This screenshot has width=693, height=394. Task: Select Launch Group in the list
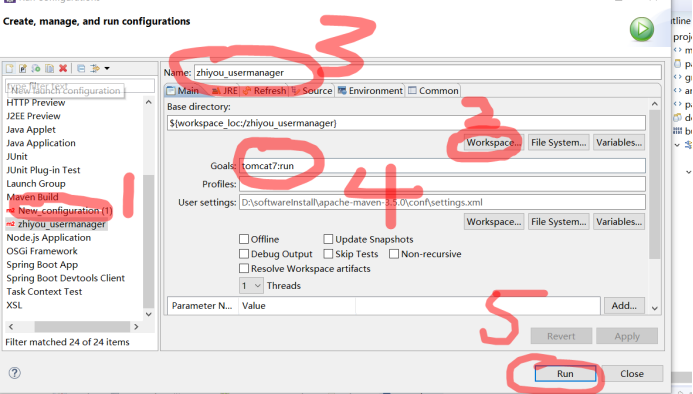coord(36,184)
